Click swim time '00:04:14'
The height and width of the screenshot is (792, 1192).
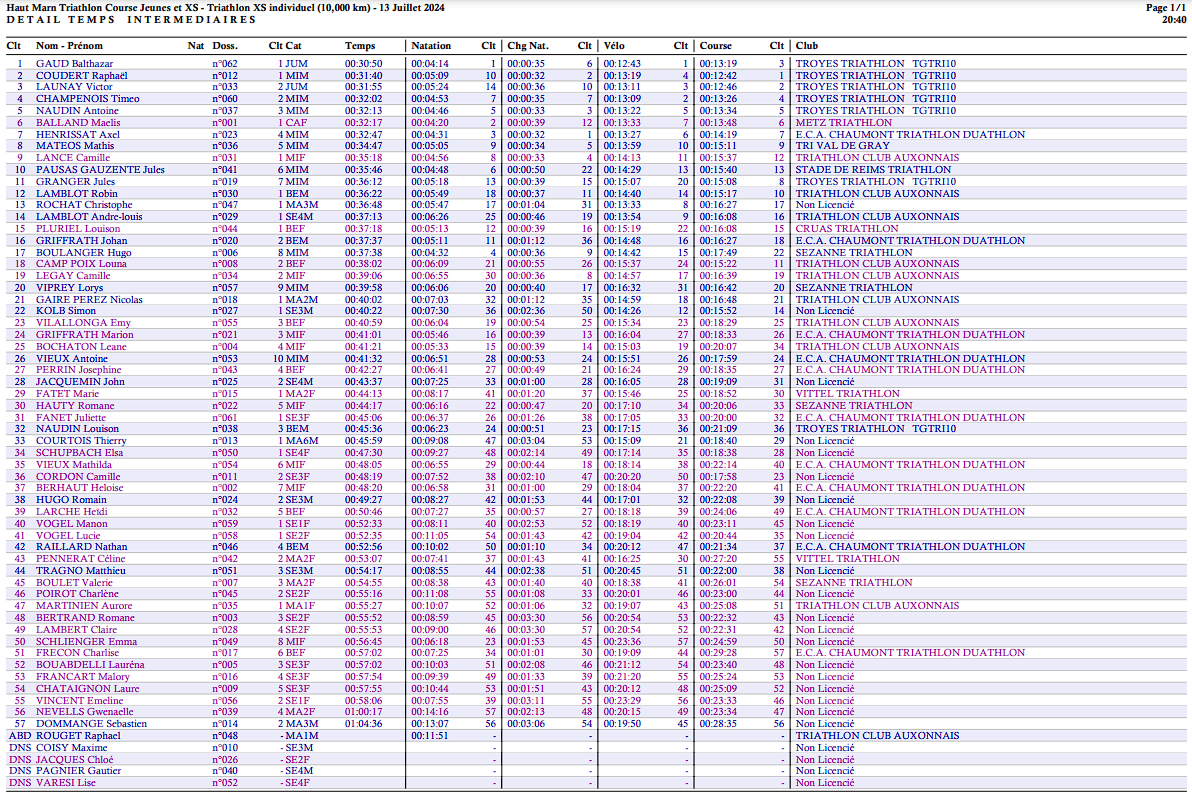point(430,64)
